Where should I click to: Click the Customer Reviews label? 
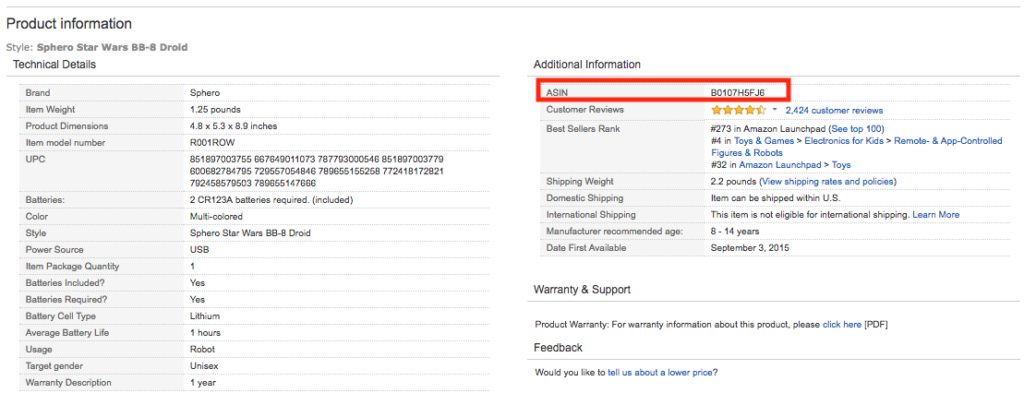coord(584,109)
